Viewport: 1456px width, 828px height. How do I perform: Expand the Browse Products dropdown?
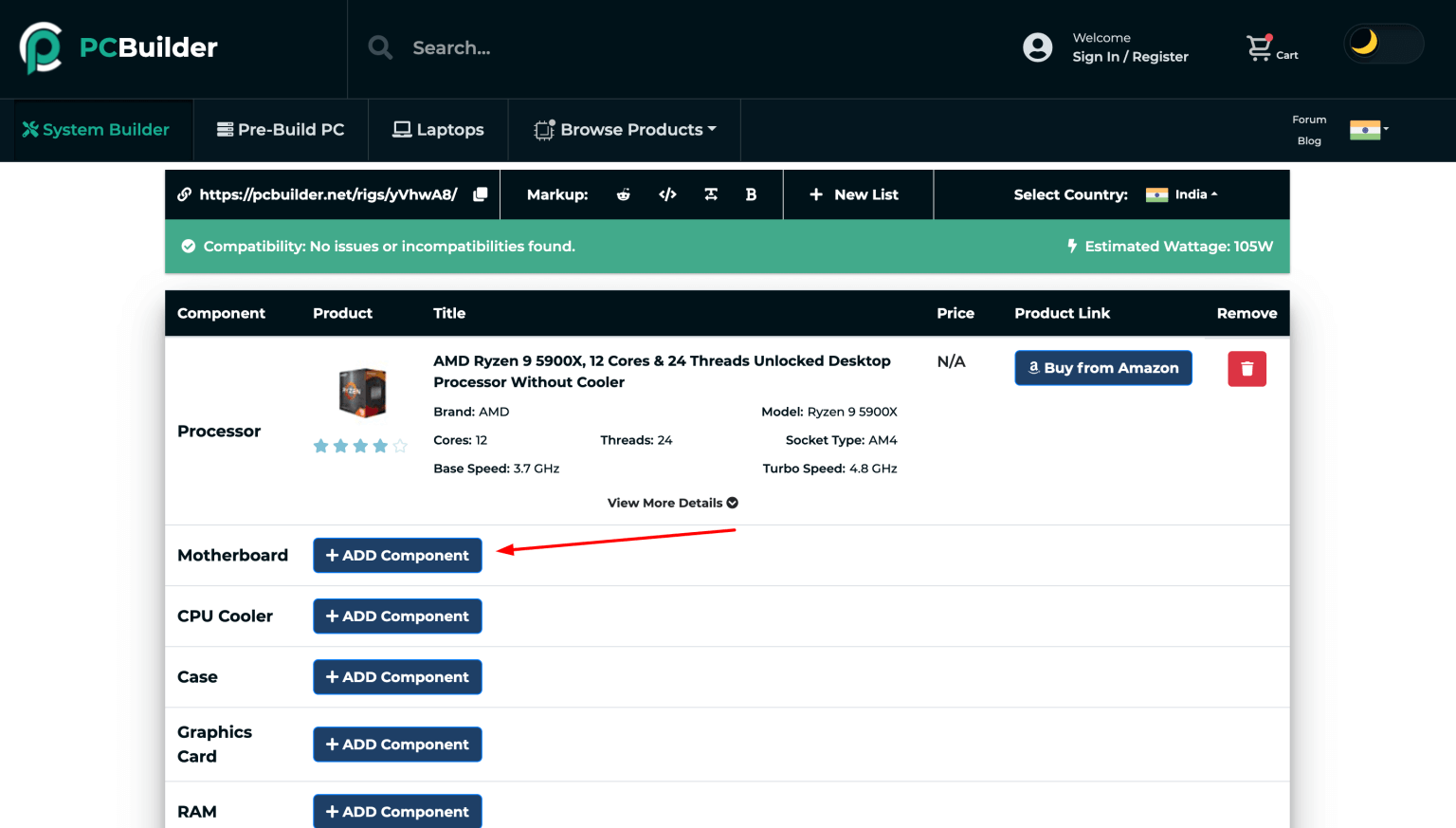pyautogui.click(x=625, y=130)
